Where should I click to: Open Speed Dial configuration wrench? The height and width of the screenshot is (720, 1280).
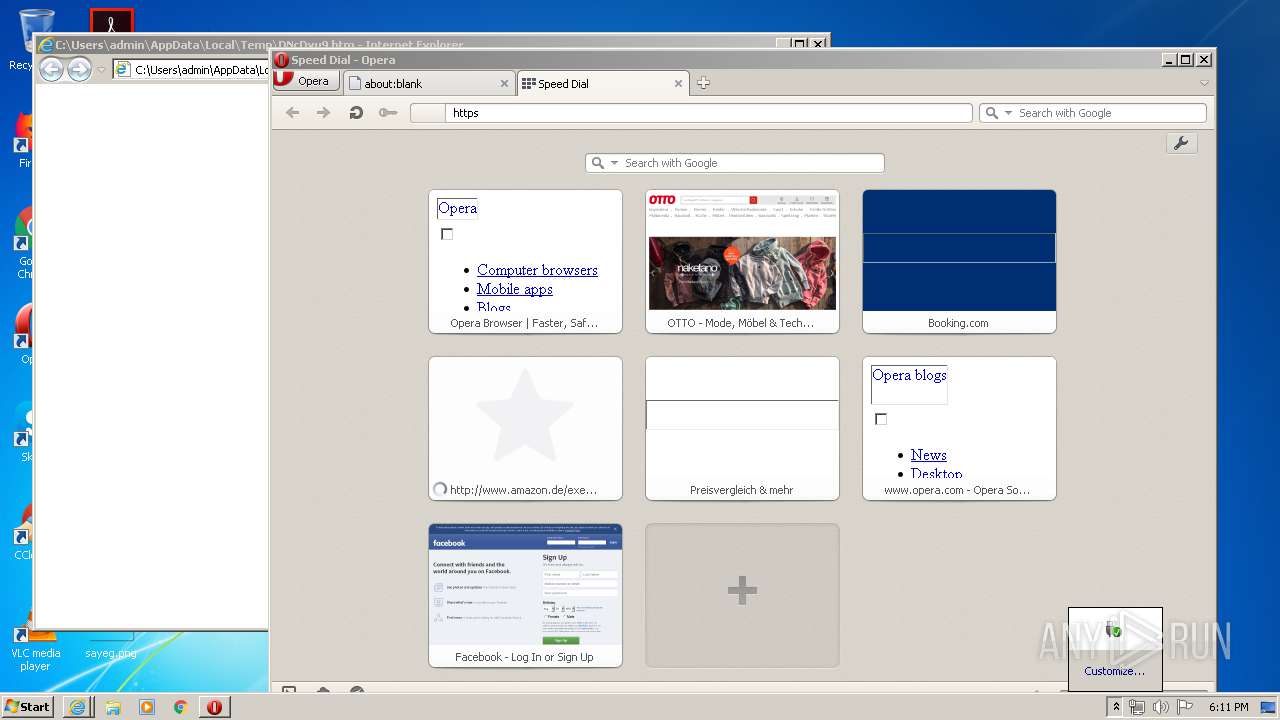(x=1181, y=143)
